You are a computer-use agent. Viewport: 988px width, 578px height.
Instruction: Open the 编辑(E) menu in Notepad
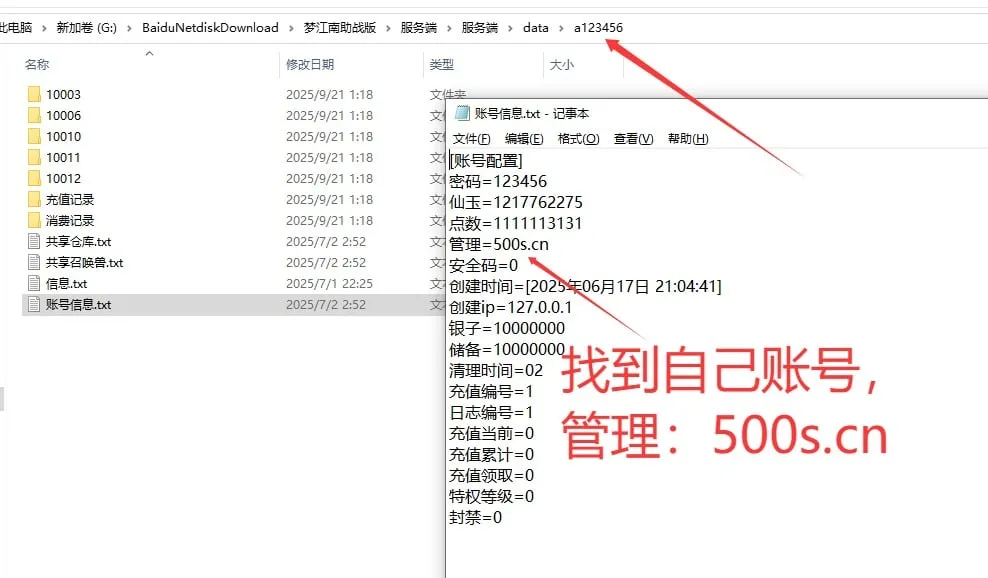pyautogui.click(x=524, y=139)
